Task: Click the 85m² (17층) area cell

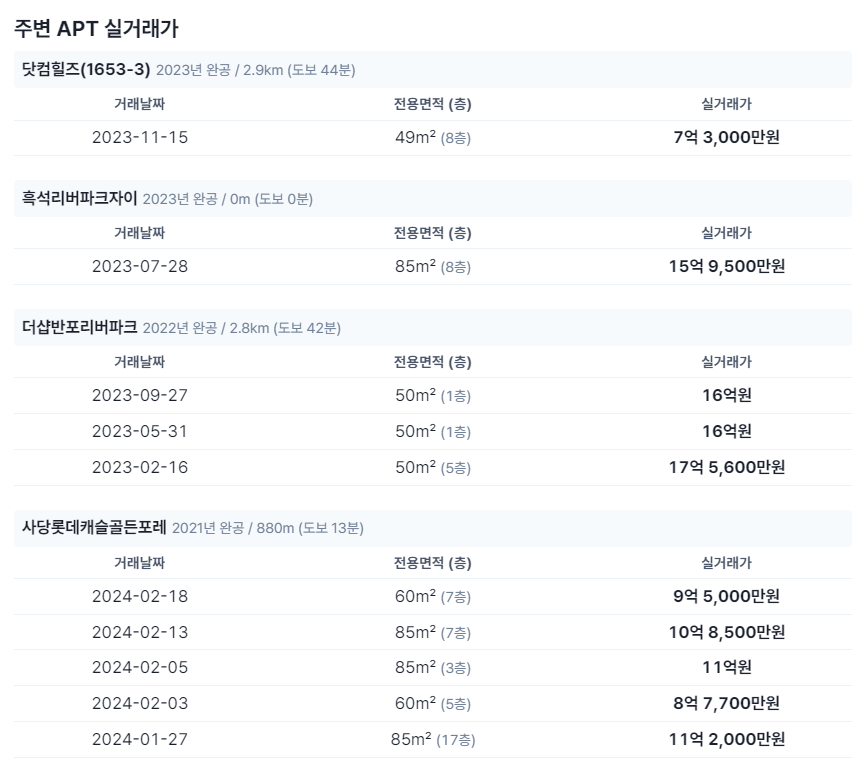Action: 433,739
